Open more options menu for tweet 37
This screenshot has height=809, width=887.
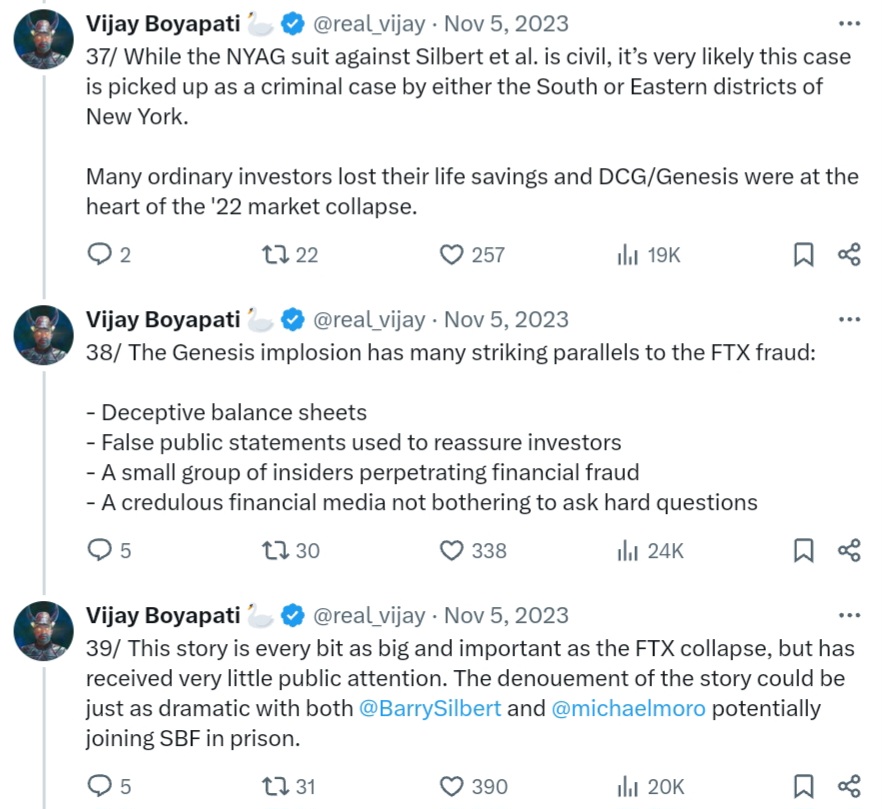click(849, 23)
